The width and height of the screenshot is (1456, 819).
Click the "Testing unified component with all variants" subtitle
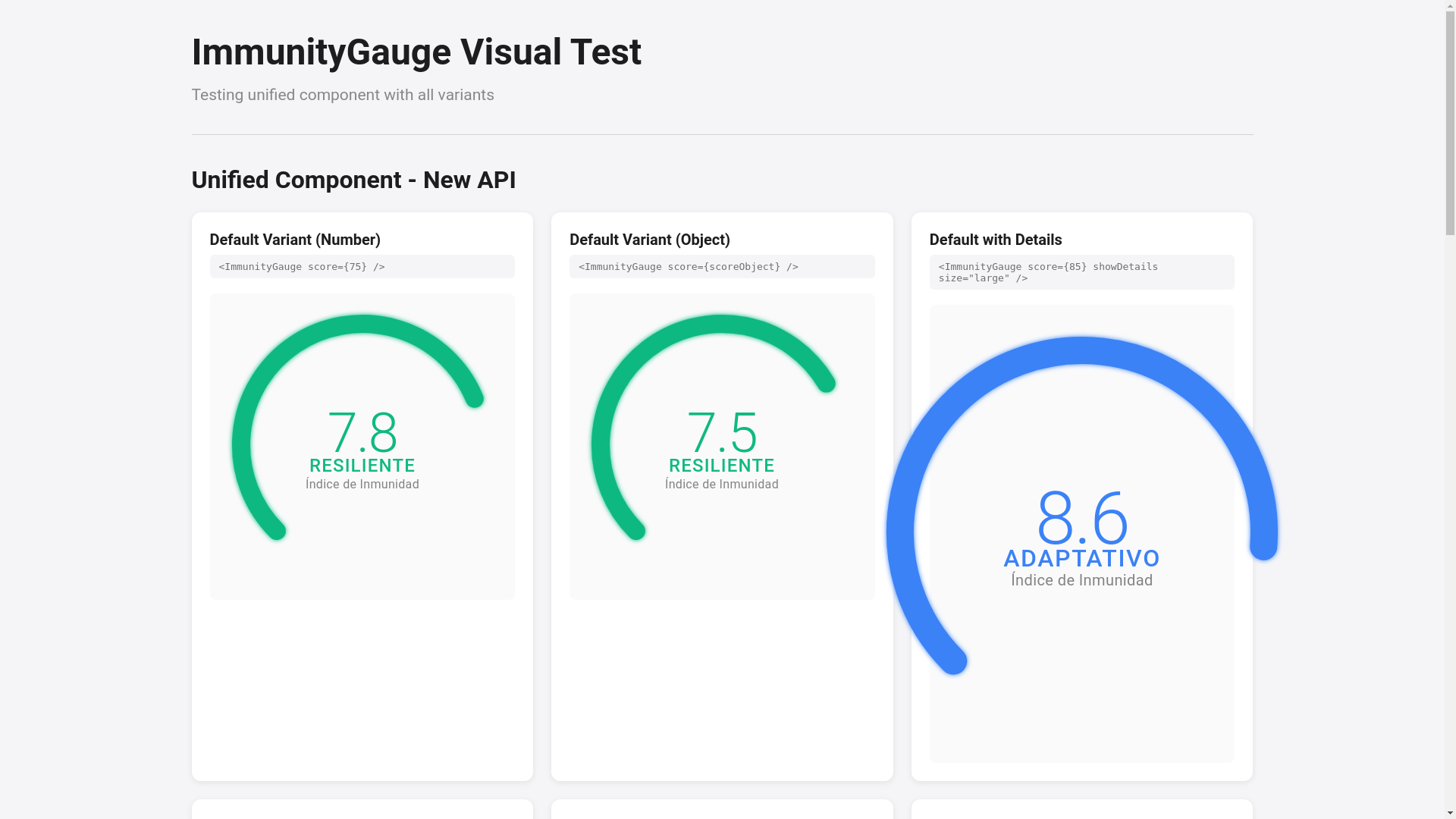tap(343, 95)
